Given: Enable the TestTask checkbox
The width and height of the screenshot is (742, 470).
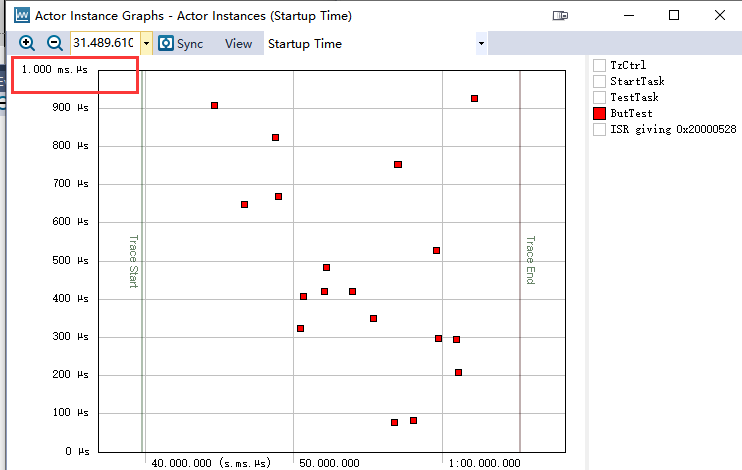Looking at the screenshot, I should (x=600, y=98).
